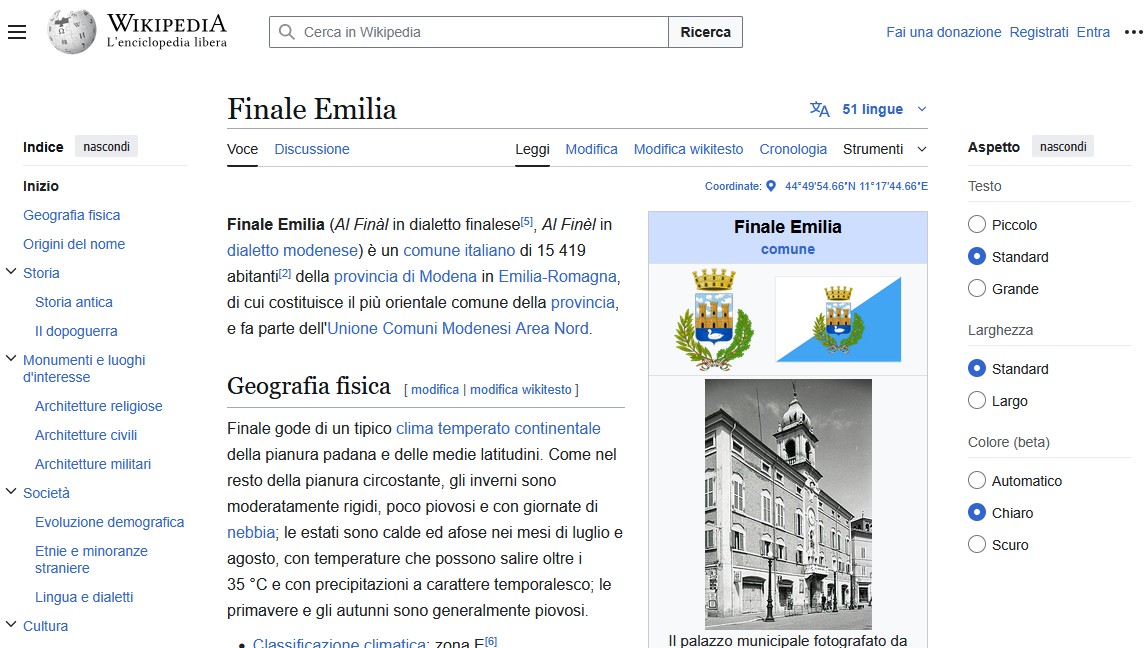Click nascondi to hide the Aspetto panel
The width and height of the screenshot is (1147, 648).
[x=1062, y=146]
